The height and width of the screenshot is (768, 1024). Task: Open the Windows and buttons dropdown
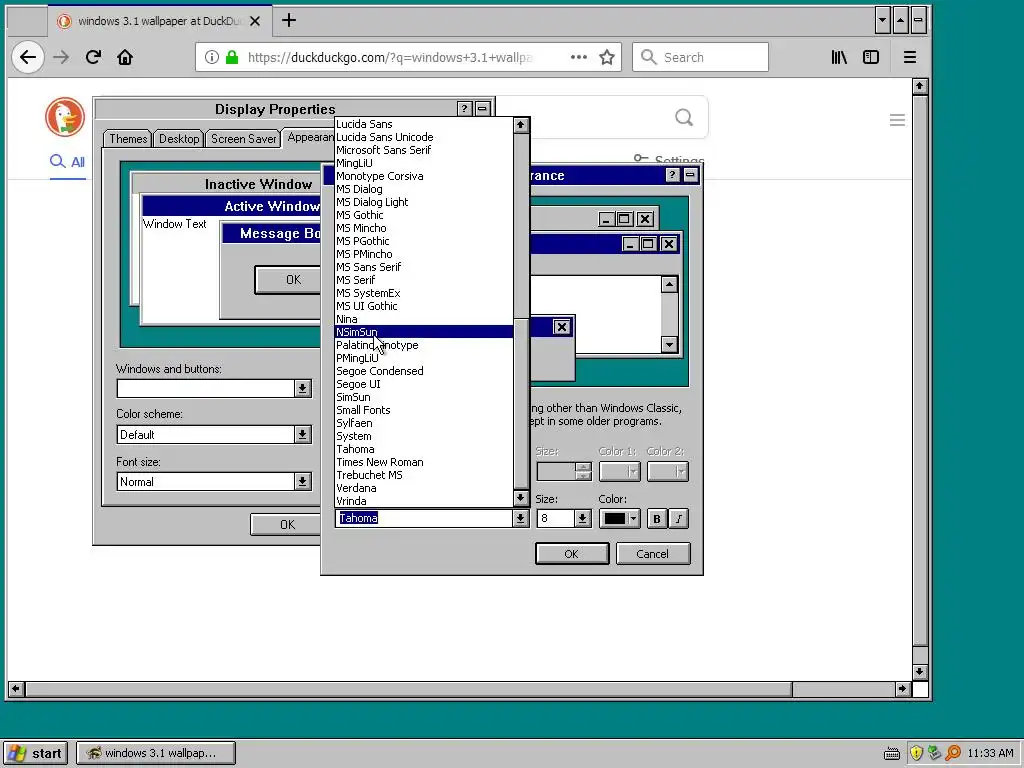(302, 389)
